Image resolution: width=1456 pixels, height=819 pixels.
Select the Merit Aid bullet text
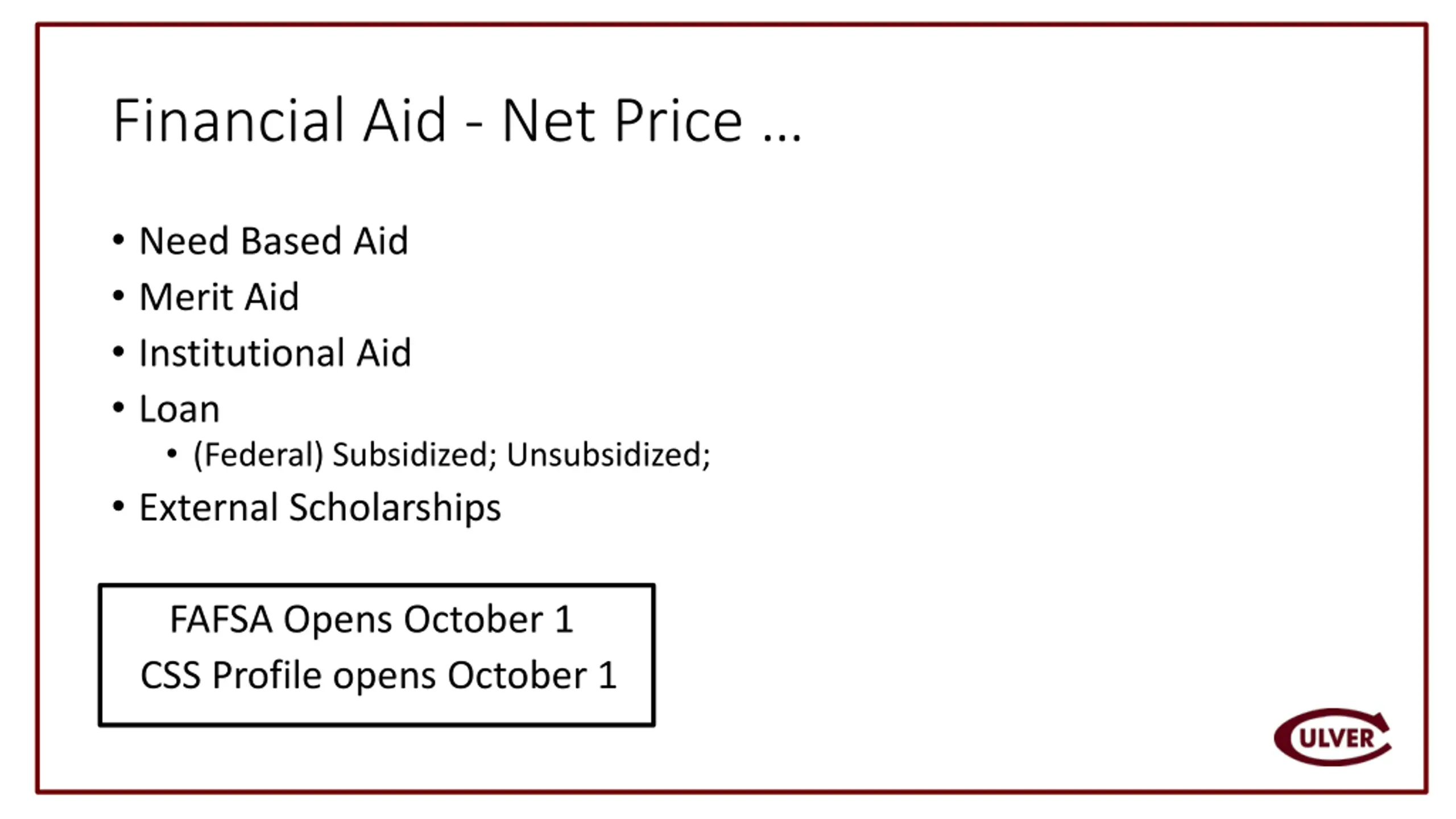pos(219,297)
